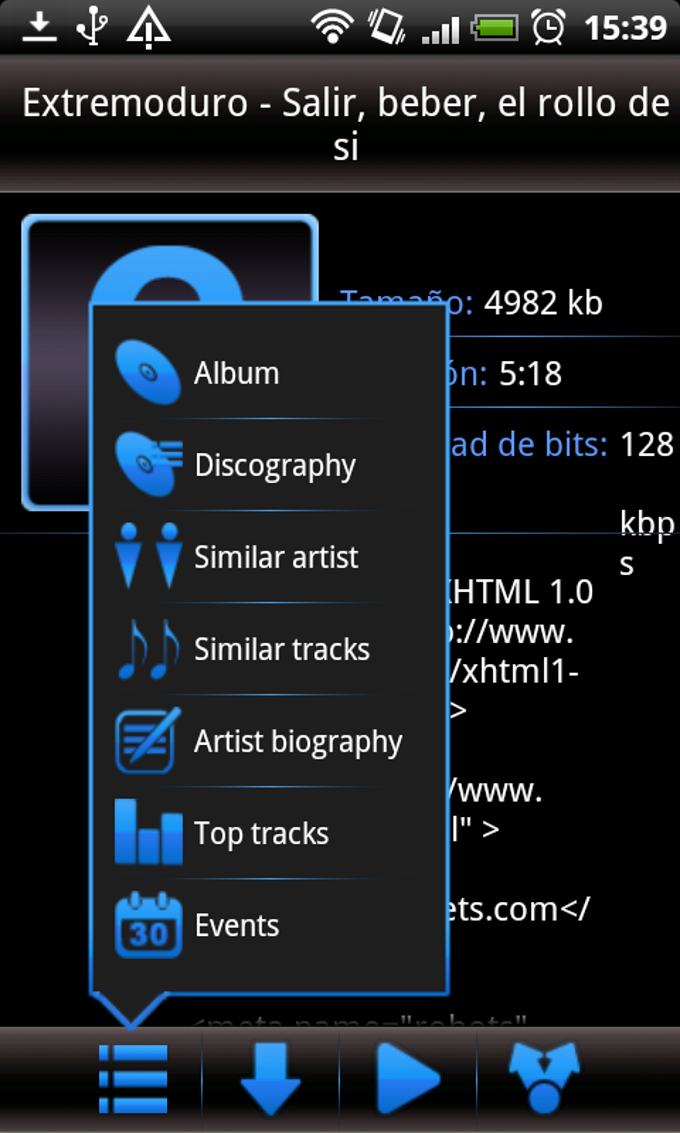Tap the download arrow in bottom bar

click(x=270, y=1079)
